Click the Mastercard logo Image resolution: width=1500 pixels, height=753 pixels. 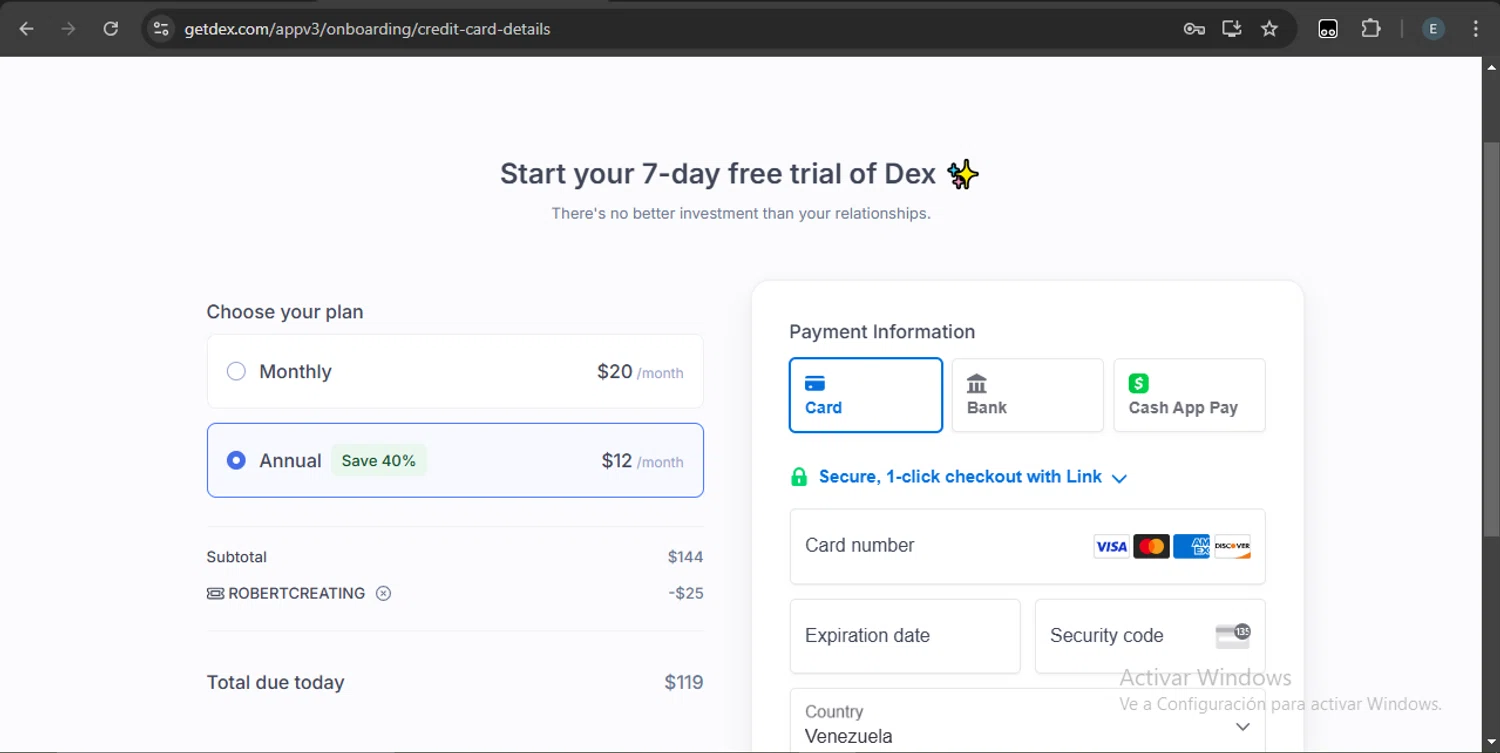[x=1152, y=546]
